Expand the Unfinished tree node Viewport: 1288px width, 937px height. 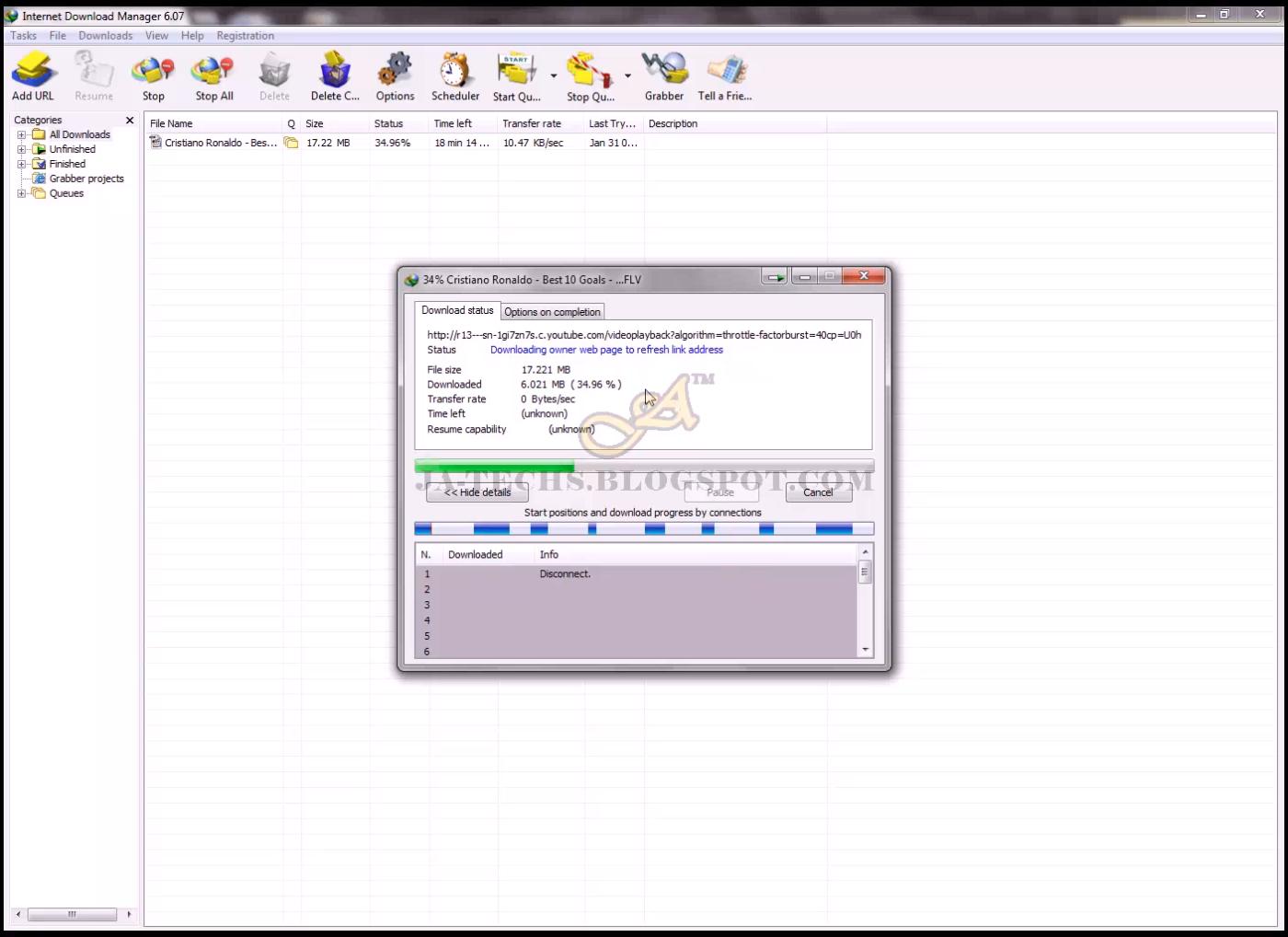pyautogui.click(x=21, y=149)
